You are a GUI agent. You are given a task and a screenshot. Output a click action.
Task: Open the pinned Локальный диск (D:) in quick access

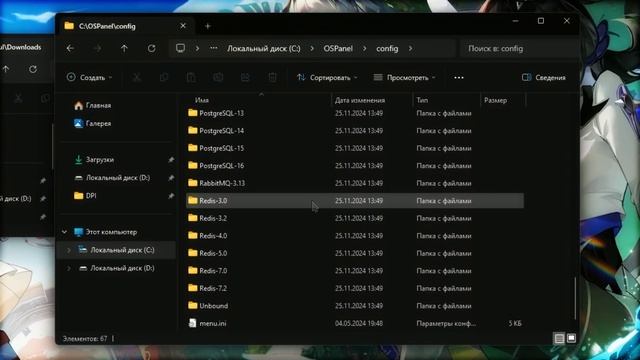coord(113,178)
